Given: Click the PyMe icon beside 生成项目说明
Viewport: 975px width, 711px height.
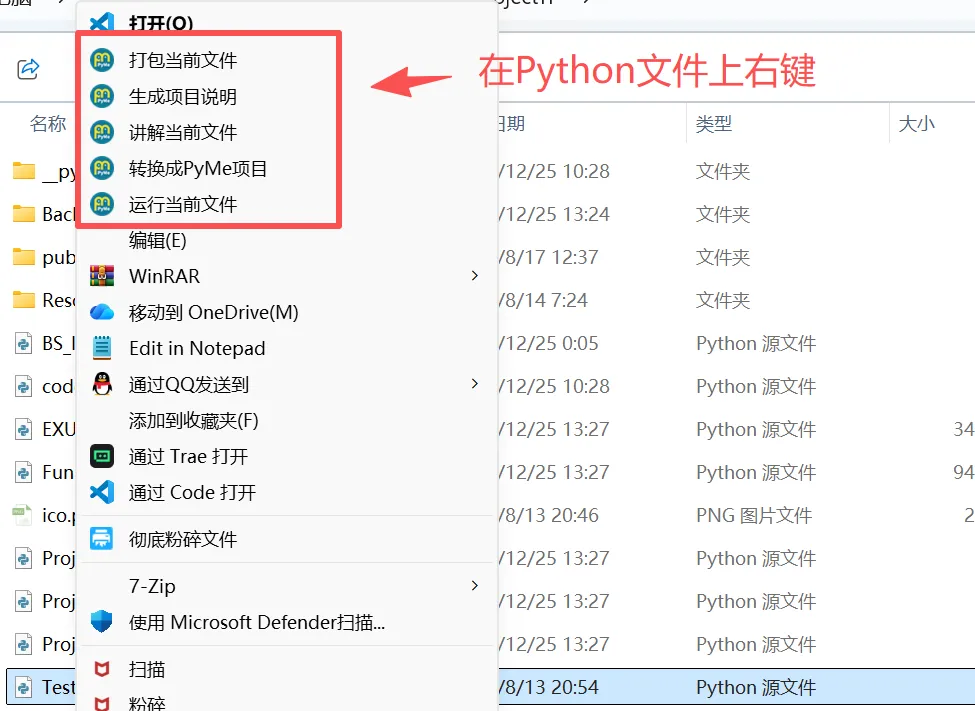Looking at the screenshot, I should coord(102,96).
